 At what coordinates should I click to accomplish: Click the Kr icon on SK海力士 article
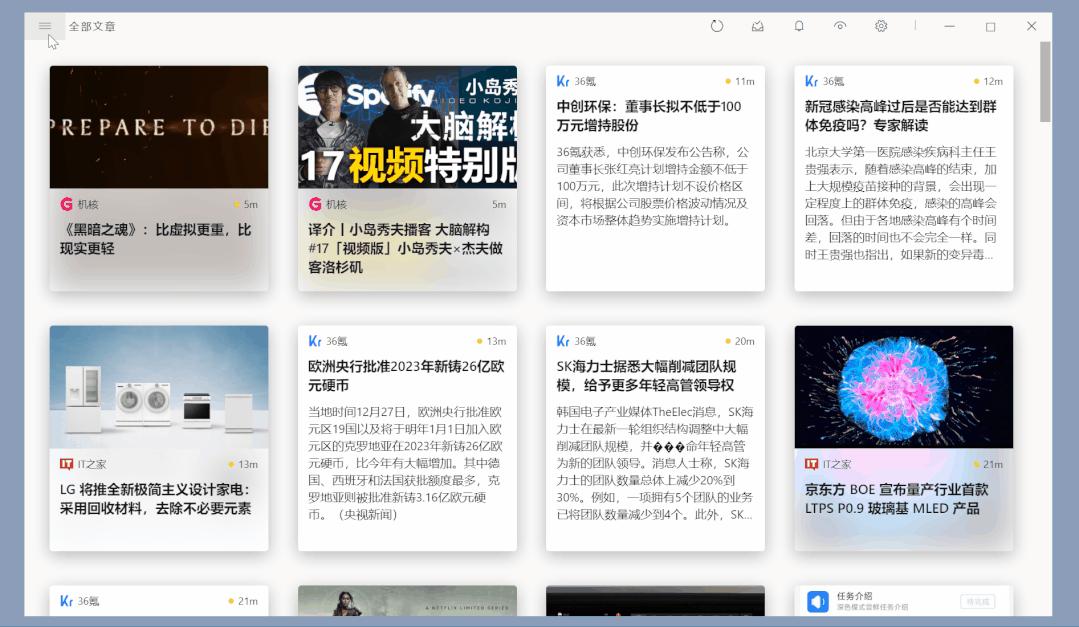point(564,340)
